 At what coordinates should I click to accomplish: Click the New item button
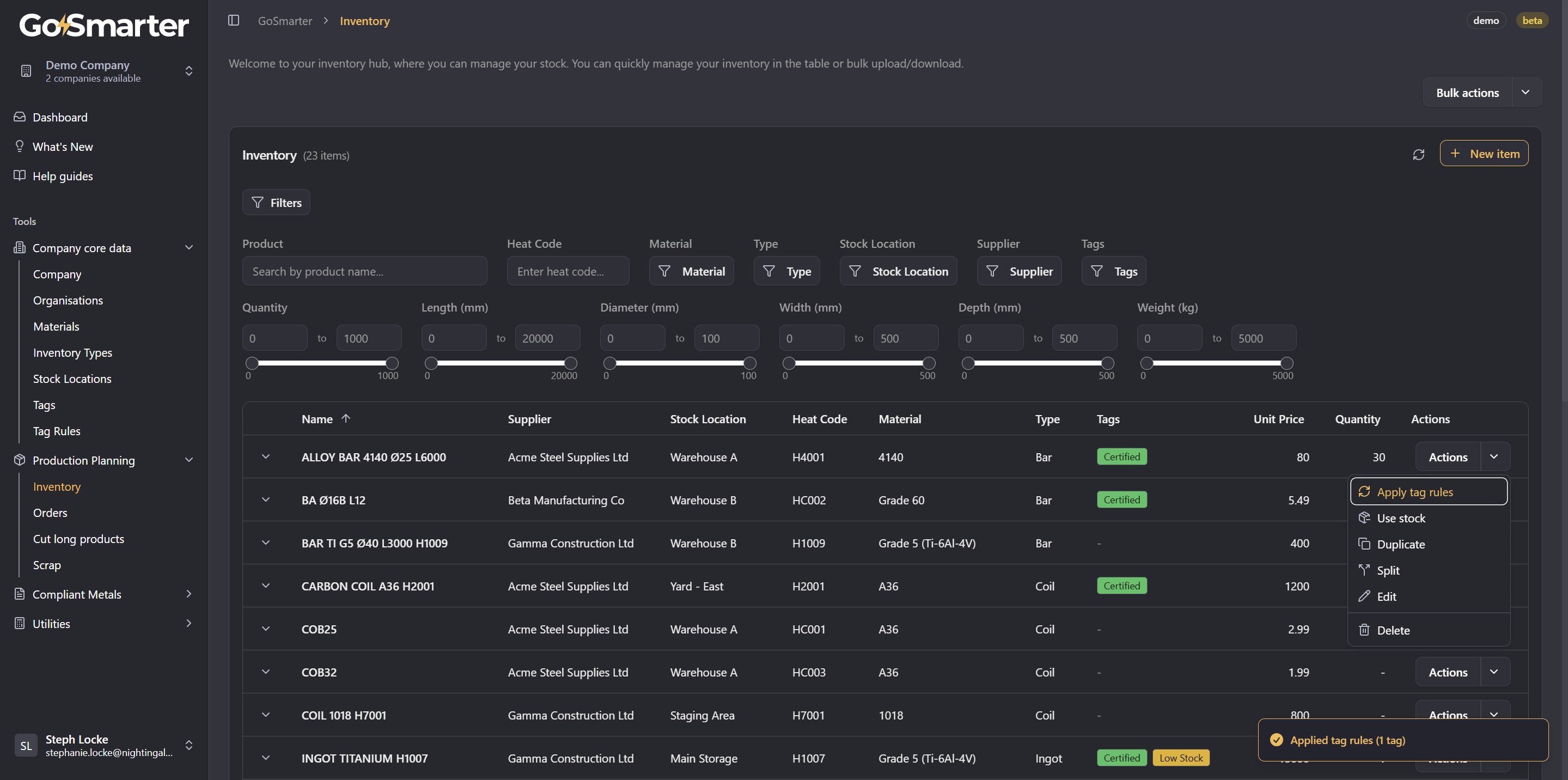(x=1484, y=154)
